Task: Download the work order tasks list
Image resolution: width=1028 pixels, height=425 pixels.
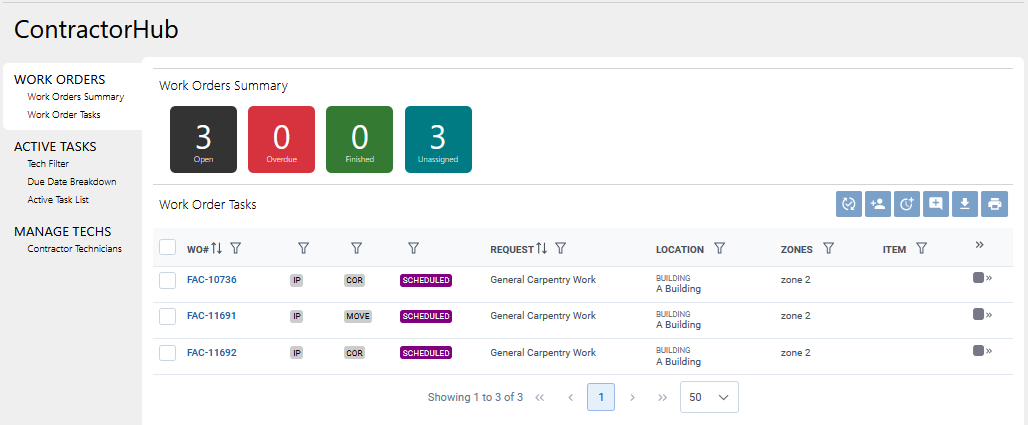Action: [x=965, y=204]
